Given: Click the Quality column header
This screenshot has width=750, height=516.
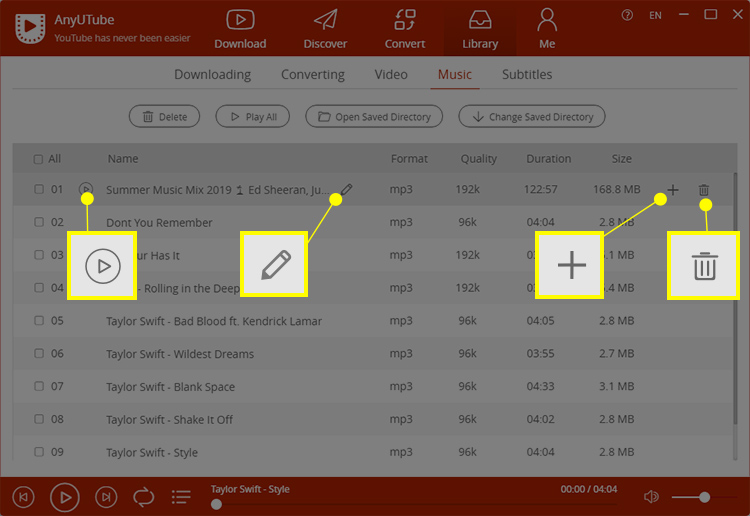Looking at the screenshot, I should (x=478, y=159).
